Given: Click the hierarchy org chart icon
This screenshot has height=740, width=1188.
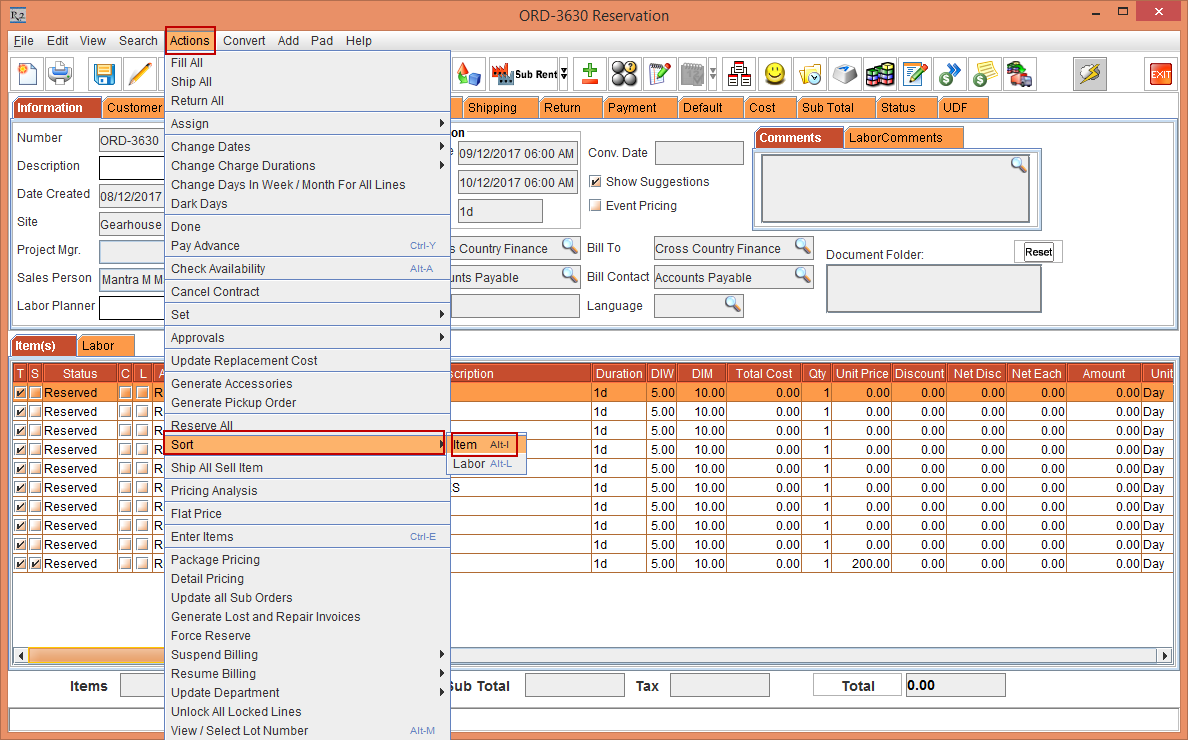Looking at the screenshot, I should pos(738,74).
